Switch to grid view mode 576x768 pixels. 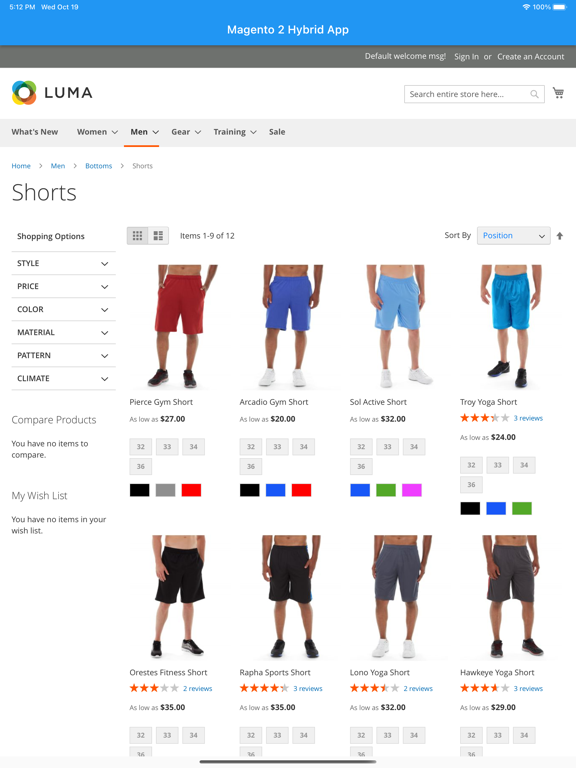(138, 236)
